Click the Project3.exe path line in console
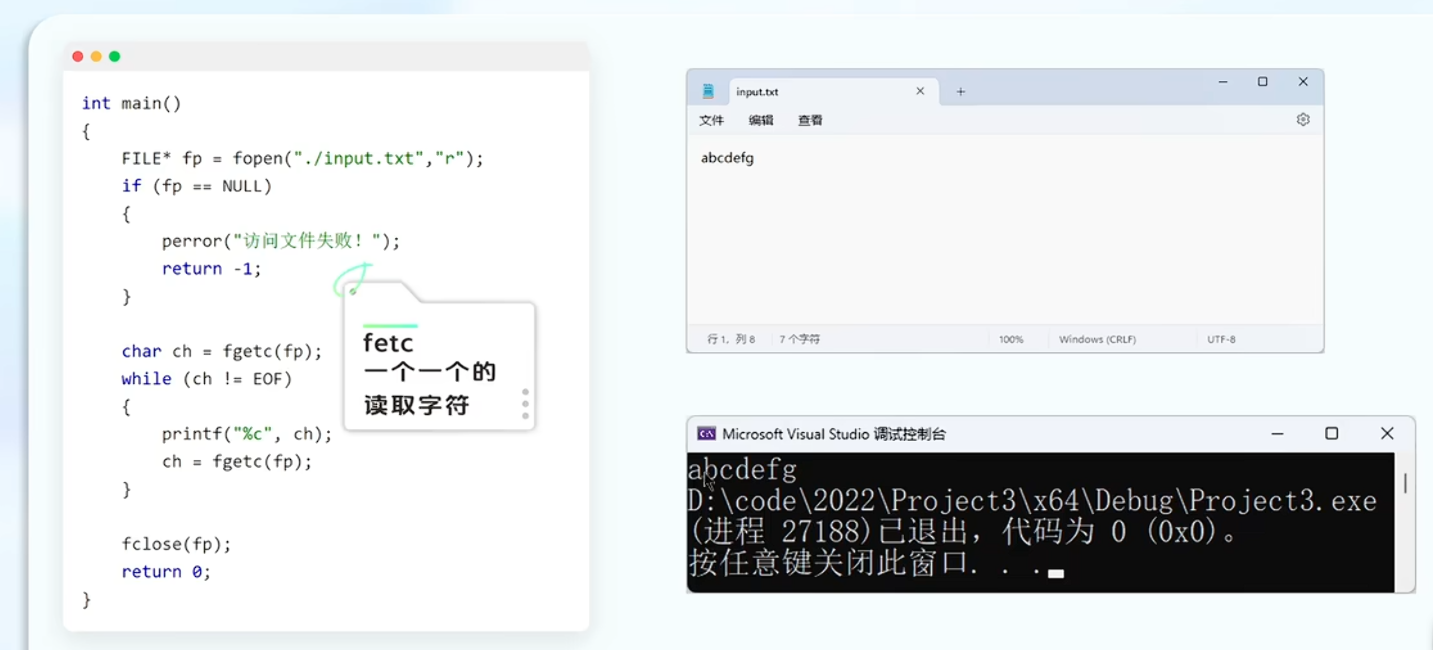 coord(1033,501)
